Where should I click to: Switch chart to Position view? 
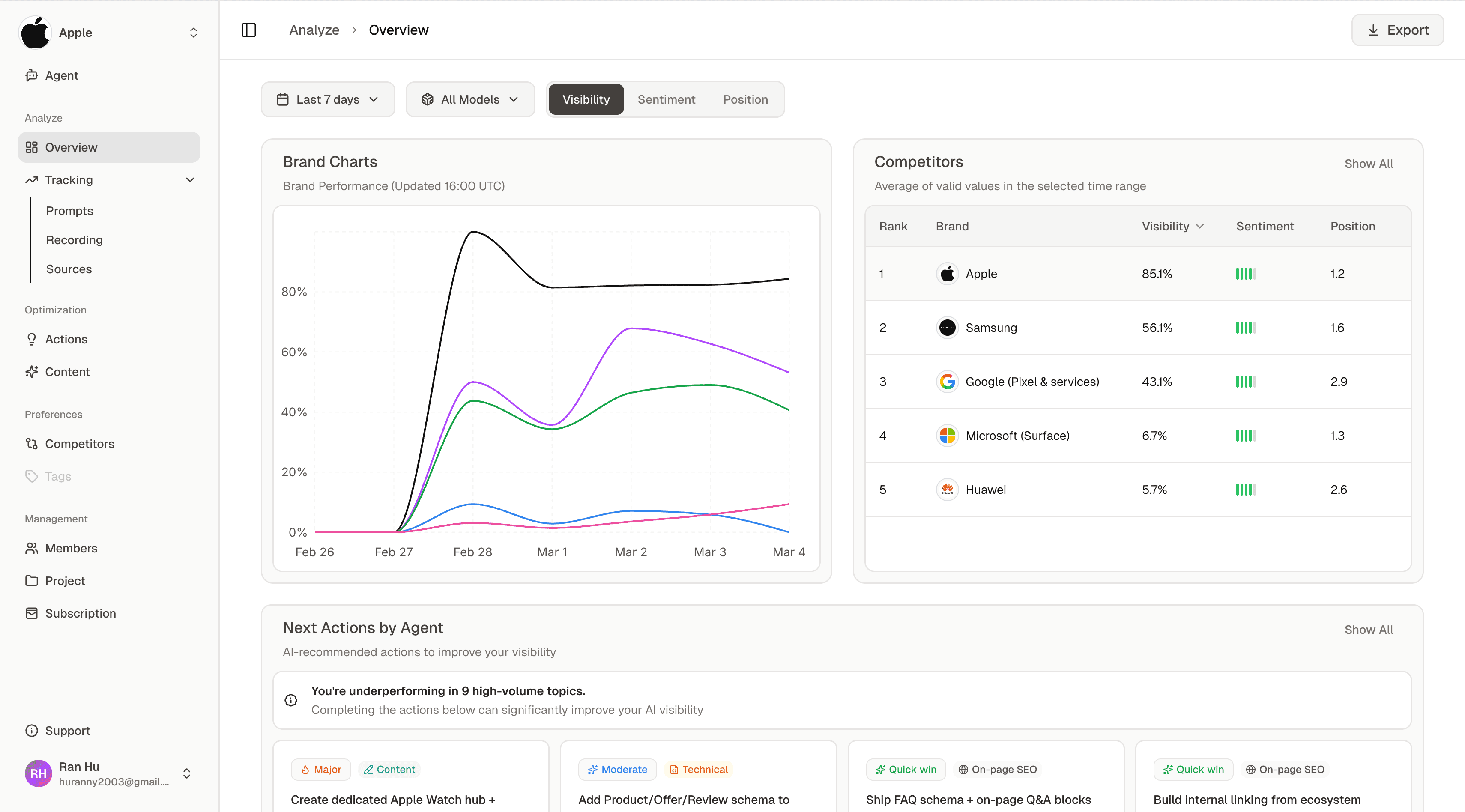pyautogui.click(x=745, y=99)
